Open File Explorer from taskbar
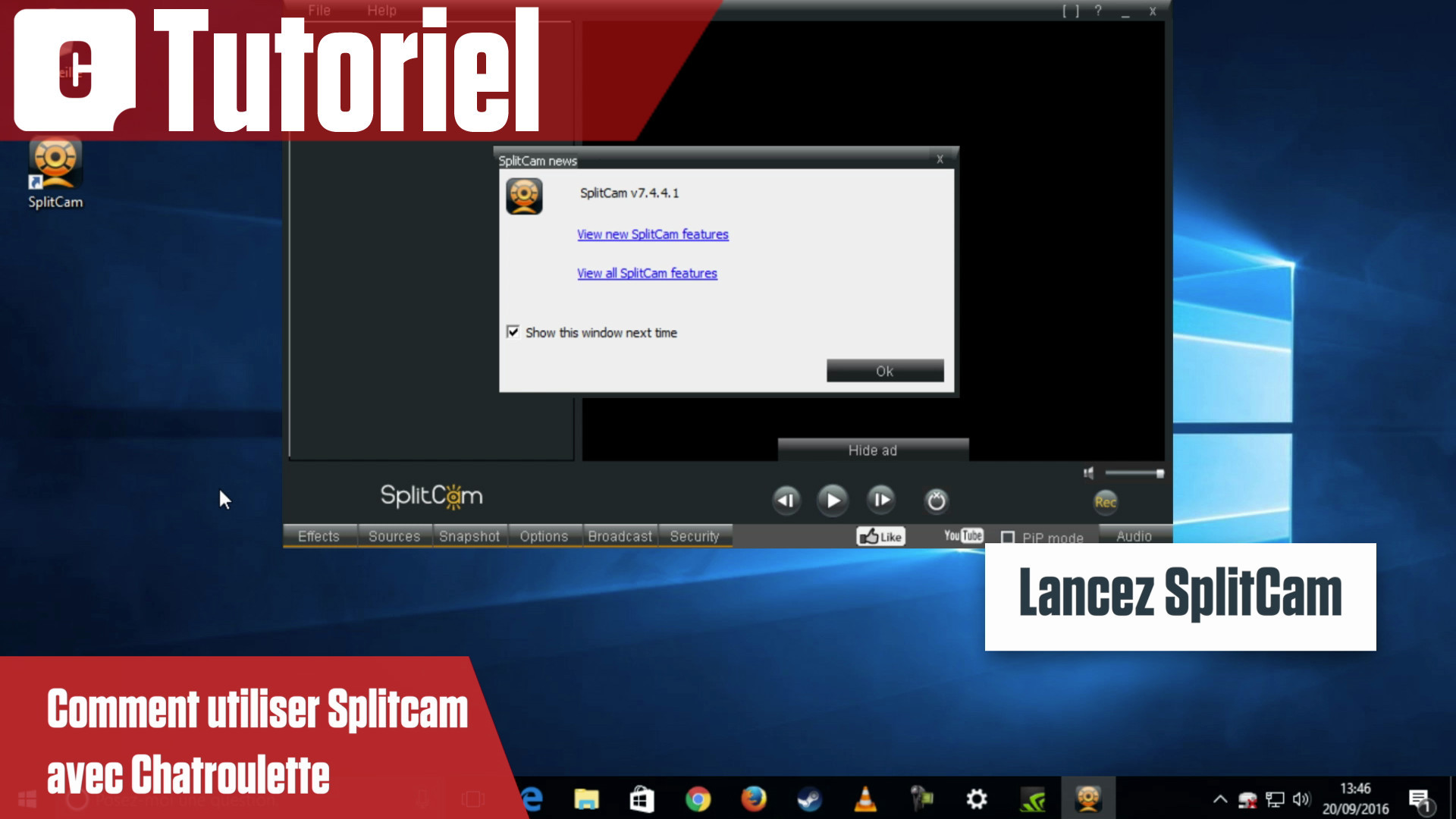 click(586, 799)
